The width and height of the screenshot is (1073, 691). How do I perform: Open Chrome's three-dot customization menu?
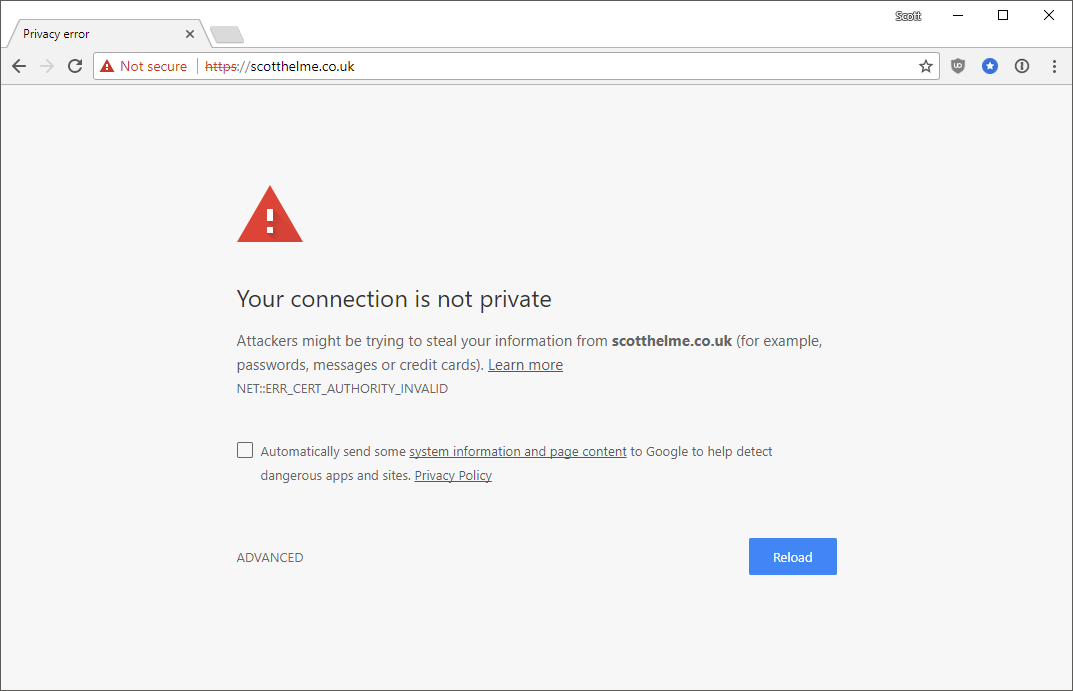pos(1053,66)
